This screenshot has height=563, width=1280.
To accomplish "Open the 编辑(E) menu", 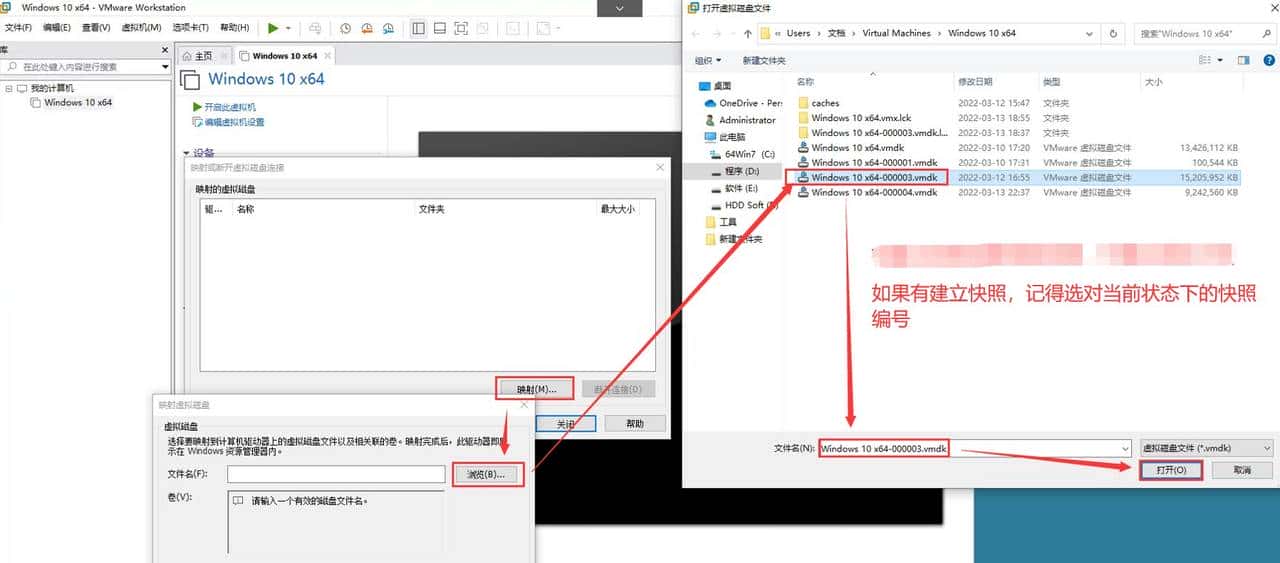I will coord(56,28).
